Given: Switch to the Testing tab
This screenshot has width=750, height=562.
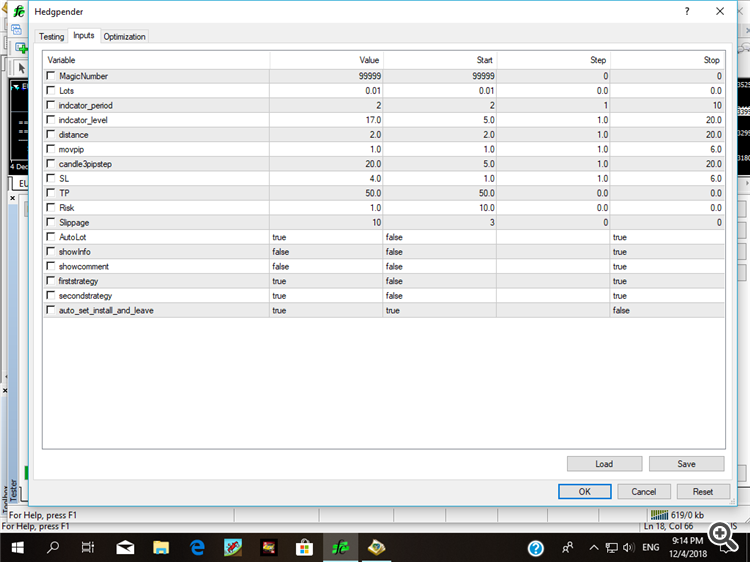Looking at the screenshot, I should click(51, 36).
